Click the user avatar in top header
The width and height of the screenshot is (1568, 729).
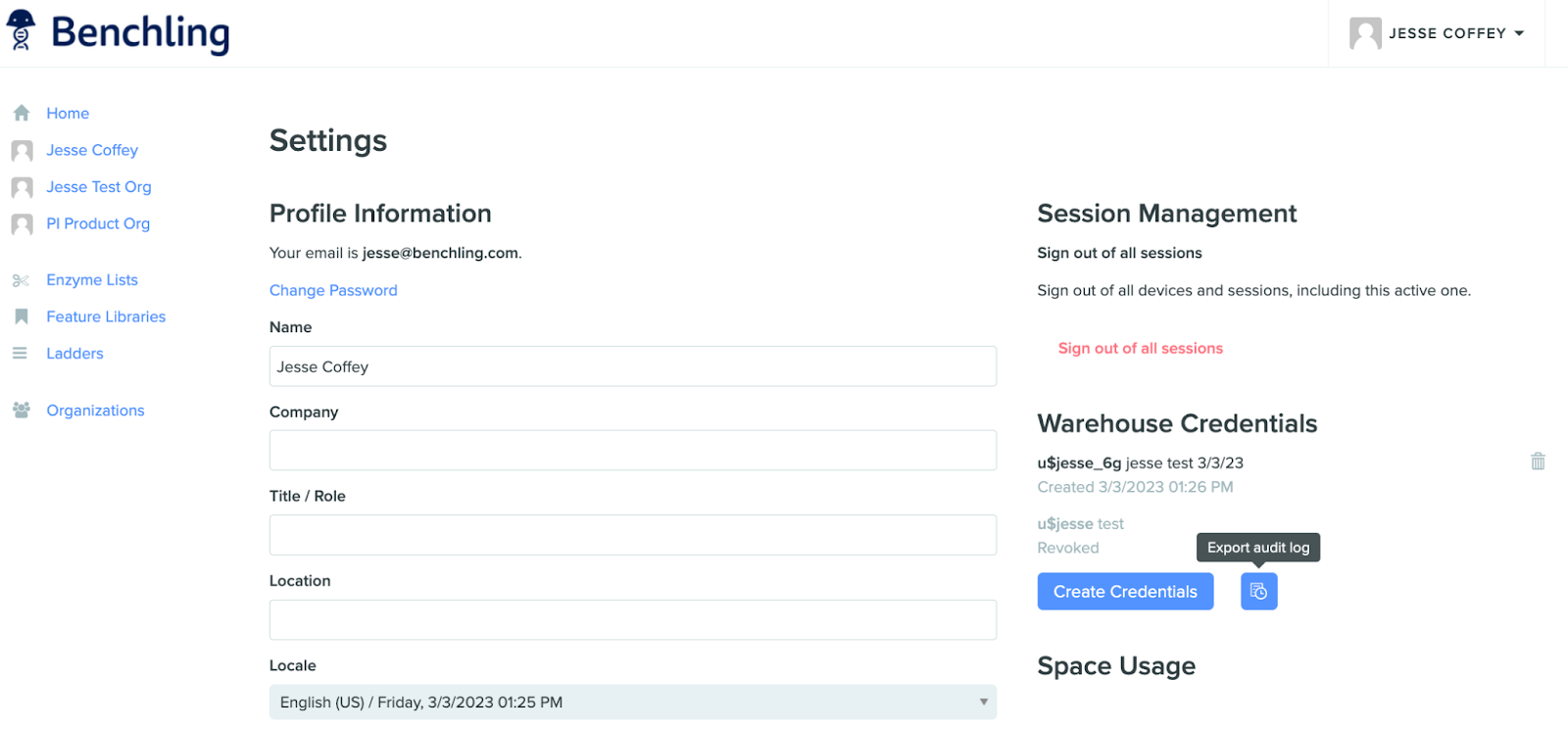click(x=1365, y=33)
